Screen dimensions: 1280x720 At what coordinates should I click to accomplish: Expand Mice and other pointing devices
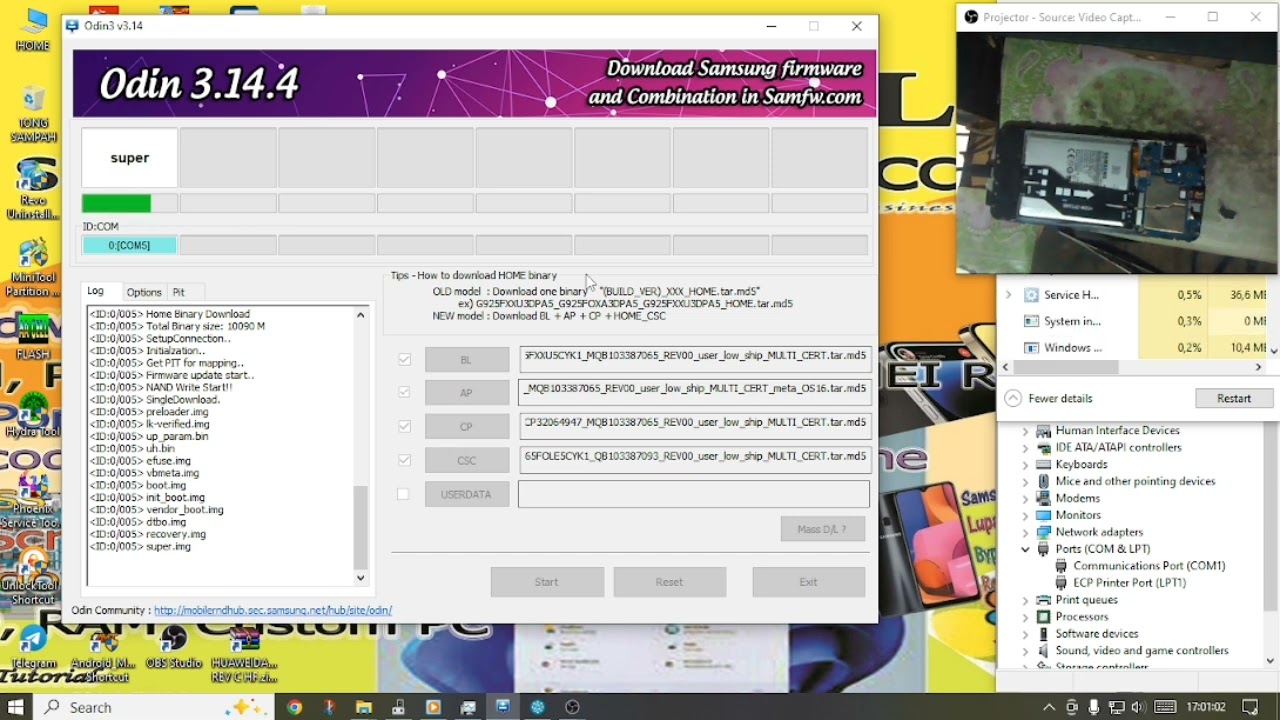point(1025,482)
